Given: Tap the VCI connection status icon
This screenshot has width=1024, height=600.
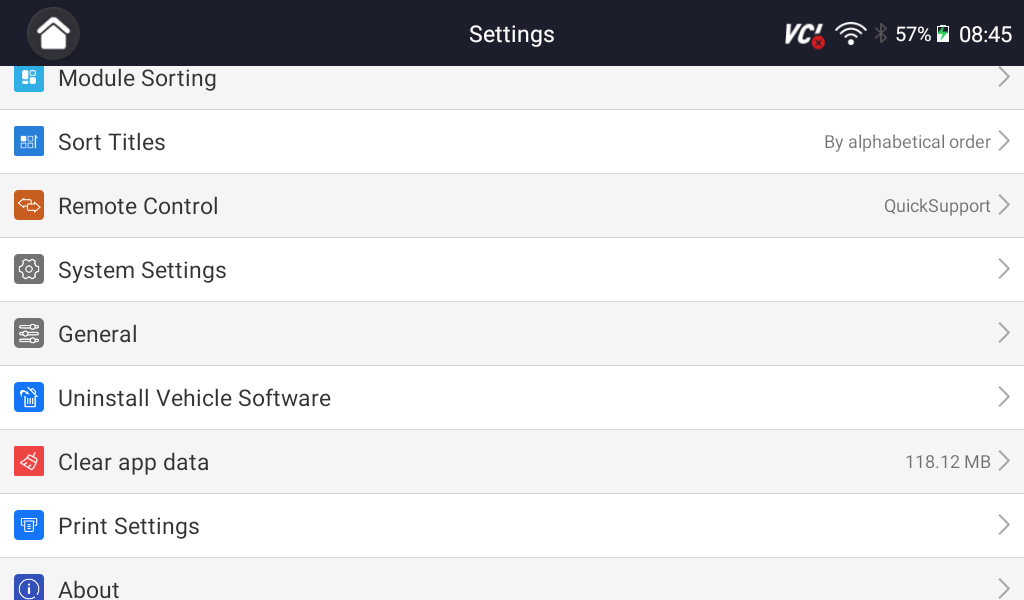Looking at the screenshot, I should coord(804,35).
